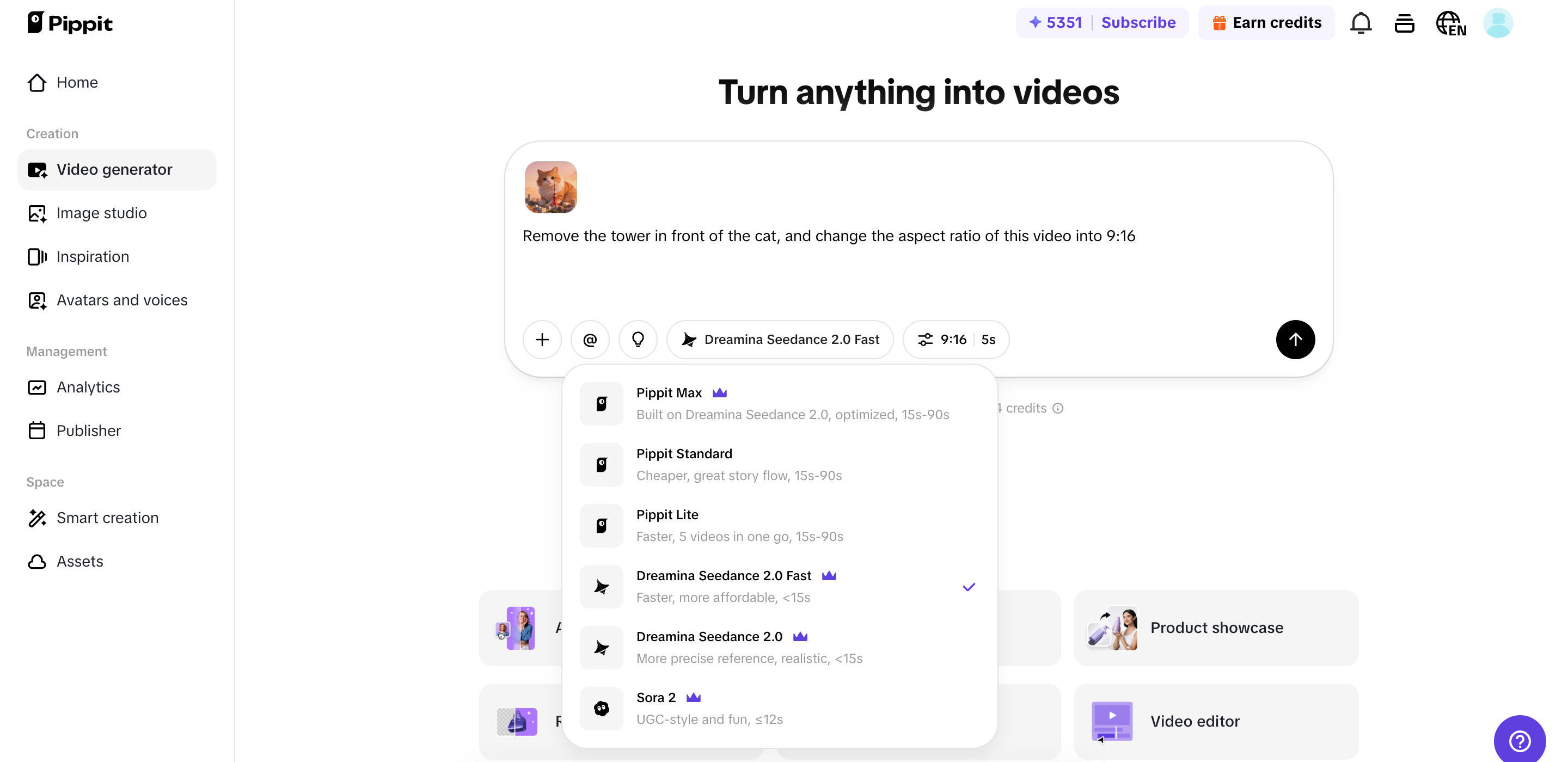This screenshot has height=762, width=1568.
Task: Click the generate arrow button
Action: (x=1295, y=340)
